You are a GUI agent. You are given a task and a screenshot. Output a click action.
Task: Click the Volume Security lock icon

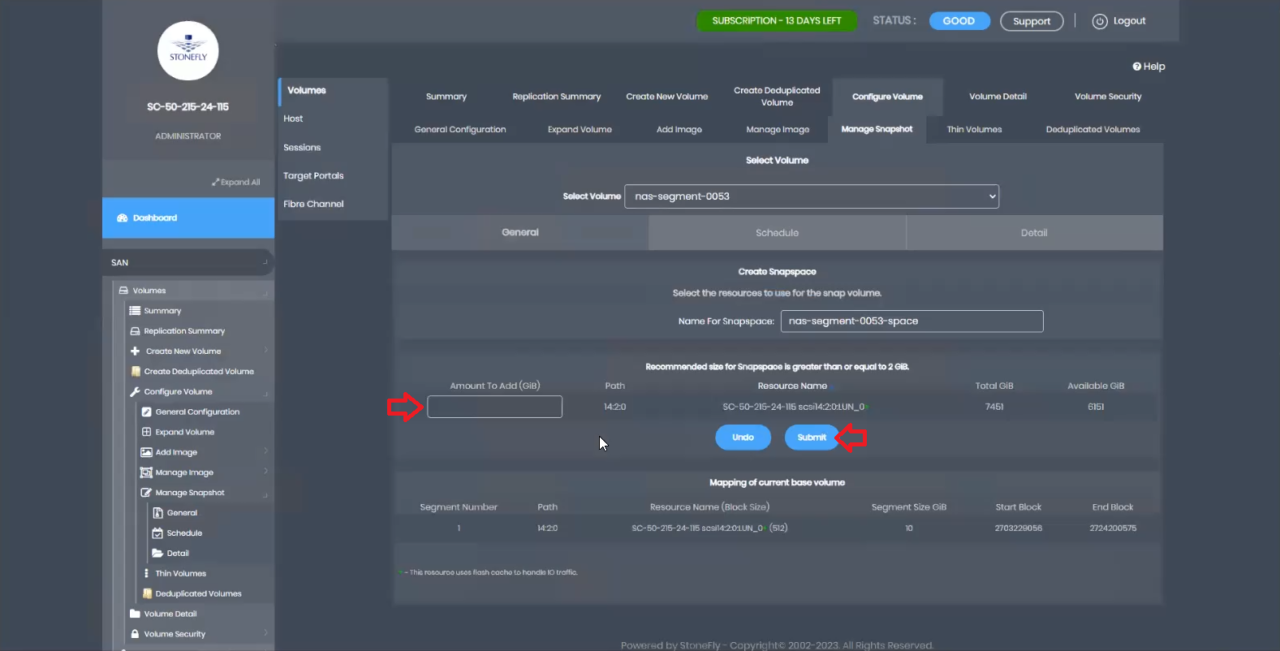[134, 633]
